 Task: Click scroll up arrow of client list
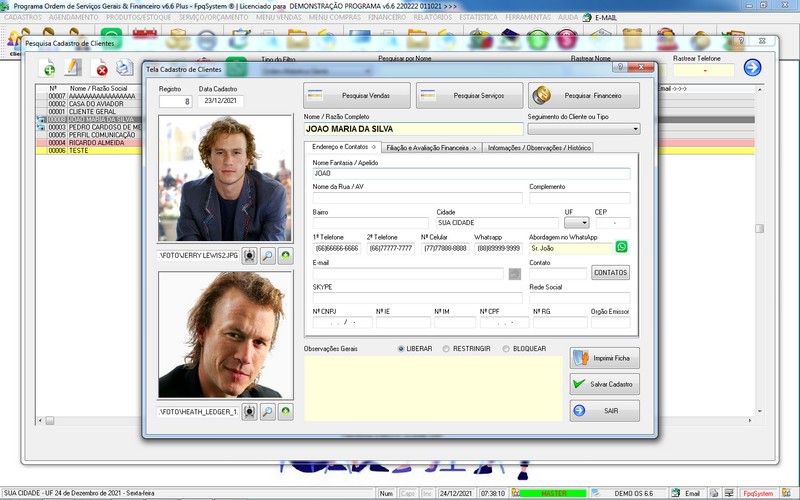(760, 89)
